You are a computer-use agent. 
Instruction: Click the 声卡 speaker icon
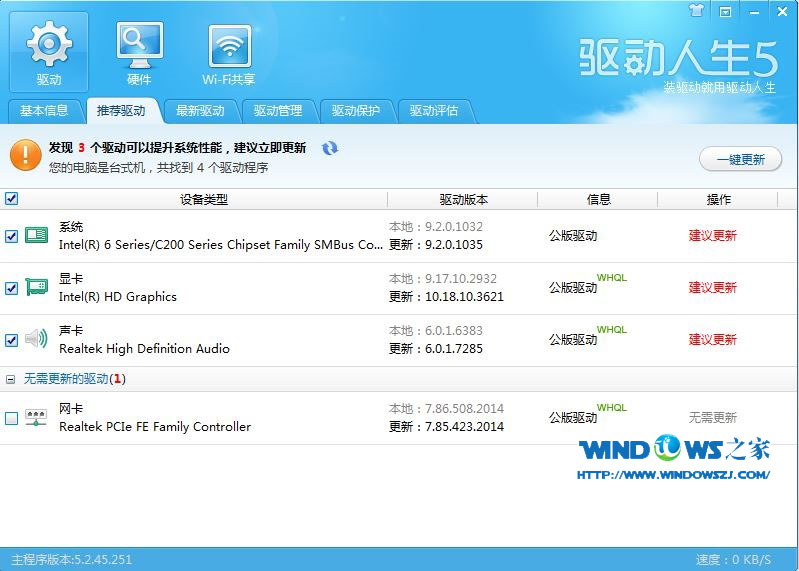pyautogui.click(x=37, y=338)
